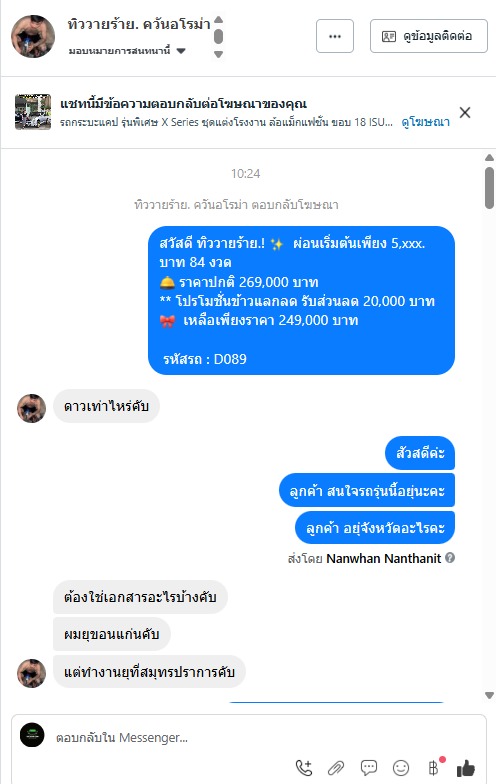This screenshot has height=784, width=496.
Task: Open the emoji picker smiley icon
Action: click(401, 768)
